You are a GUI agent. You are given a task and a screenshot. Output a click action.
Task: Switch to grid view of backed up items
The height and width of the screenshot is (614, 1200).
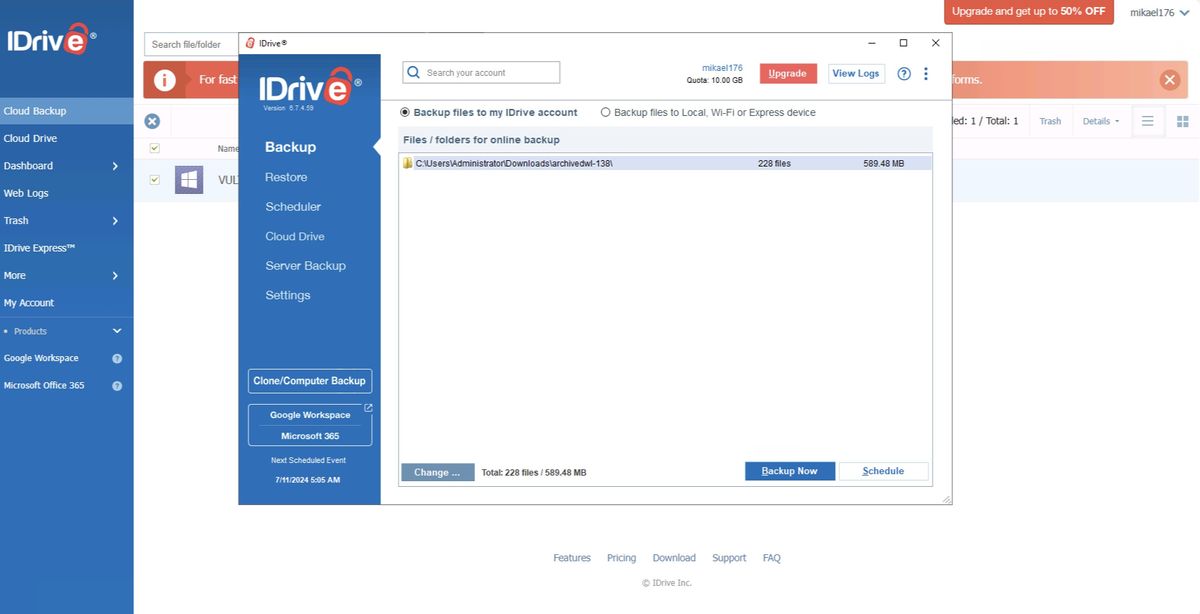[x=1183, y=120]
